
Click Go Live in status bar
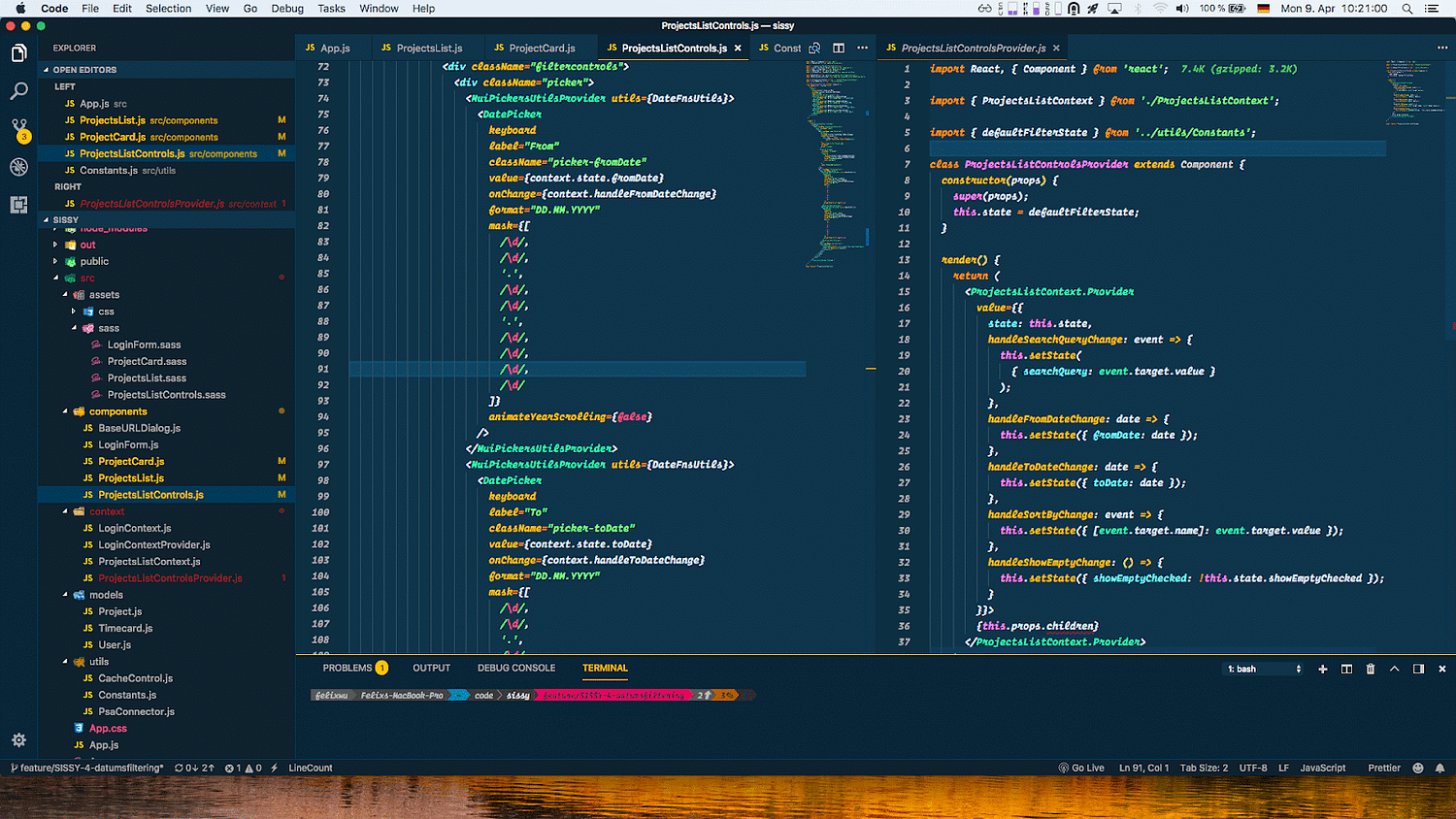click(x=1081, y=768)
